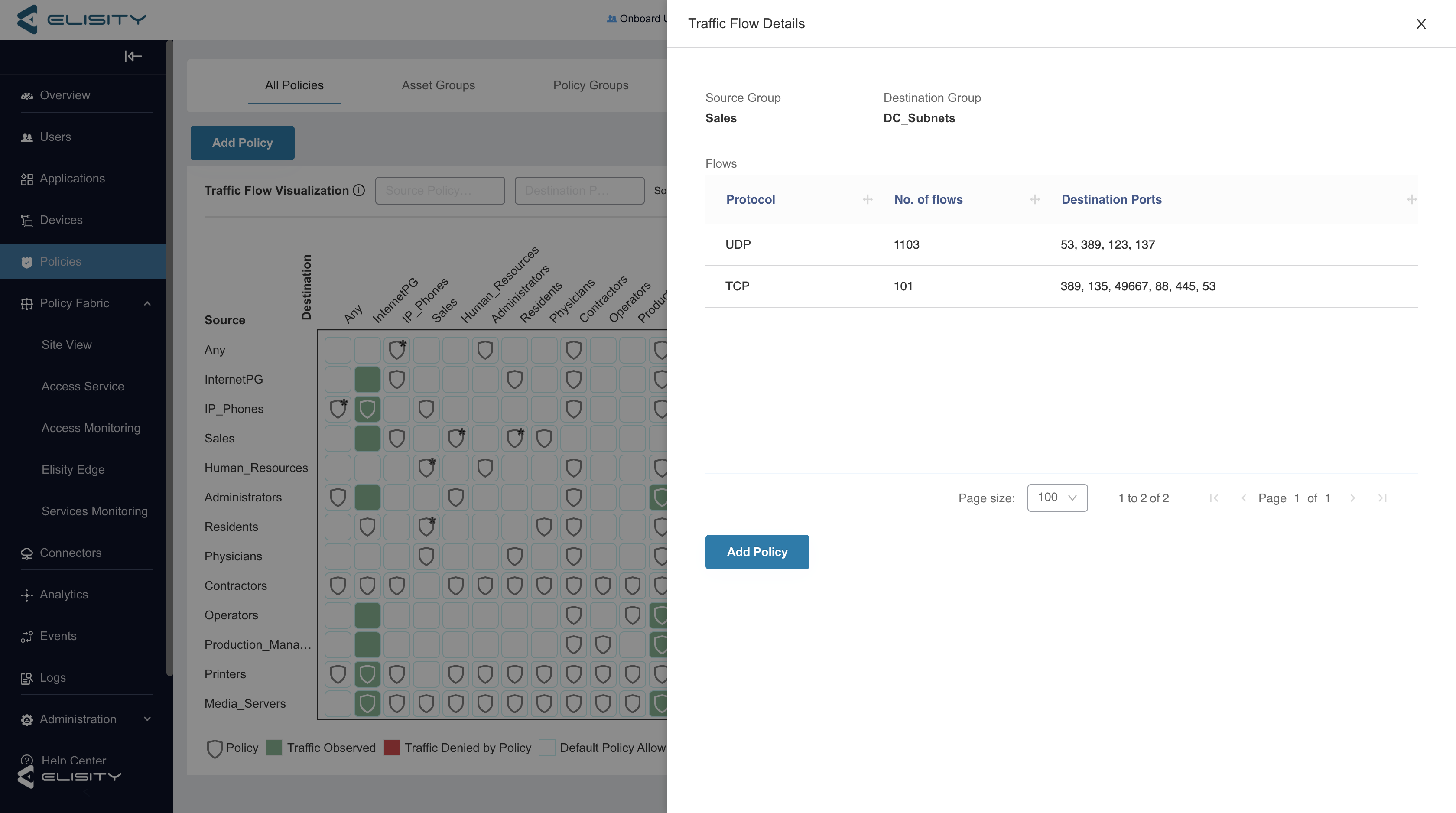Click the Contractors to Any policy shield
1456x813 pixels.
(x=338, y=586)
